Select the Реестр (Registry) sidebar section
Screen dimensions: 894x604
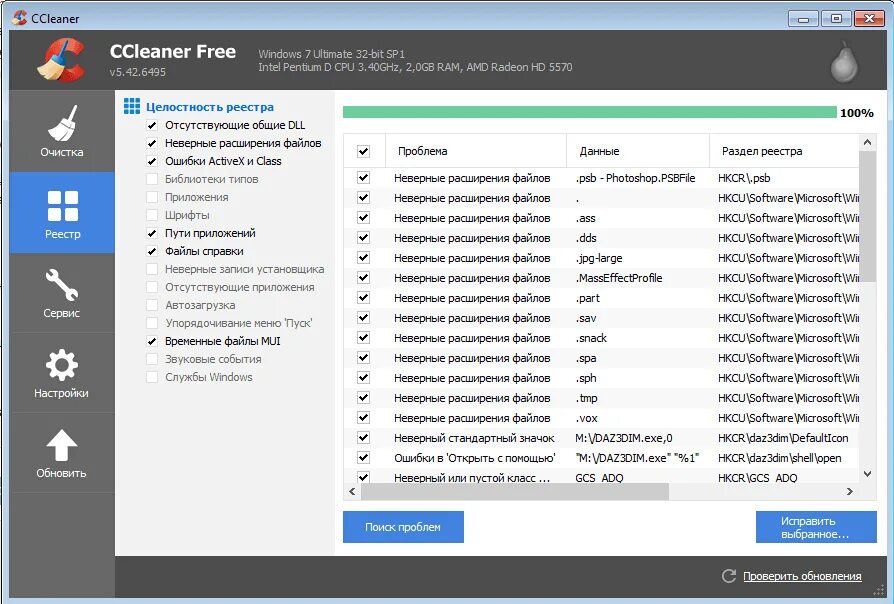click(62, 213)
